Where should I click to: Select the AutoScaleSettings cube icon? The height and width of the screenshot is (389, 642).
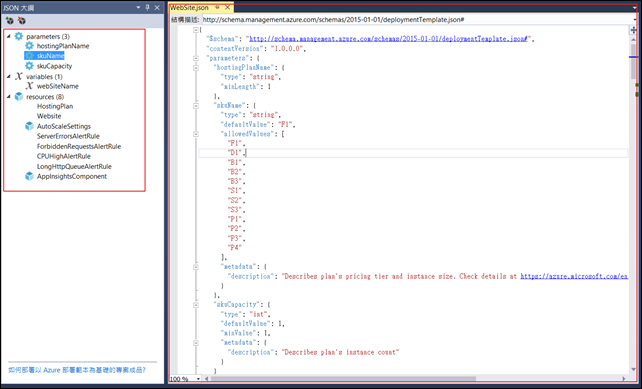29,126
